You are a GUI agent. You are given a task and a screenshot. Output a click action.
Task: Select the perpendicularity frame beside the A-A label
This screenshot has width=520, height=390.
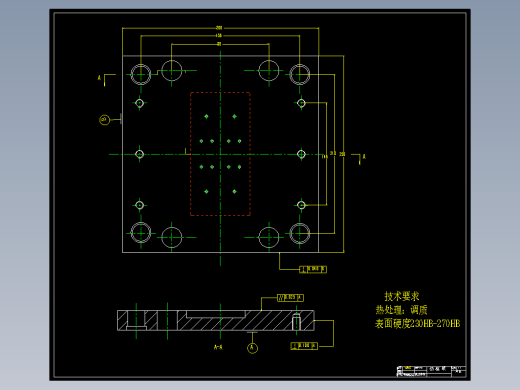304,346
